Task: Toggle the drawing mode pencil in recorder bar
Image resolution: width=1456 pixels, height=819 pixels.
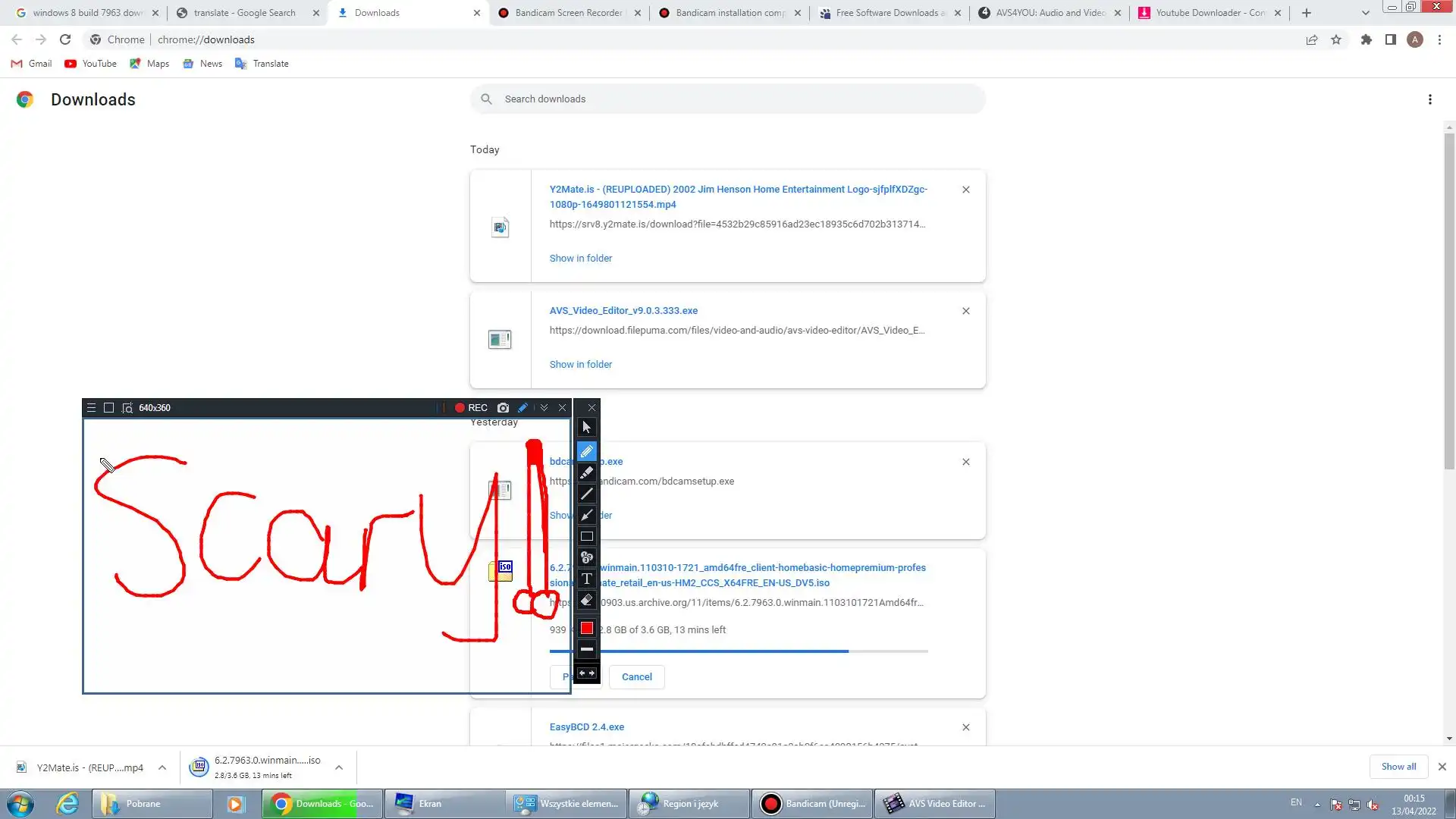Action: pyautogui.click(x=522, y=408)
